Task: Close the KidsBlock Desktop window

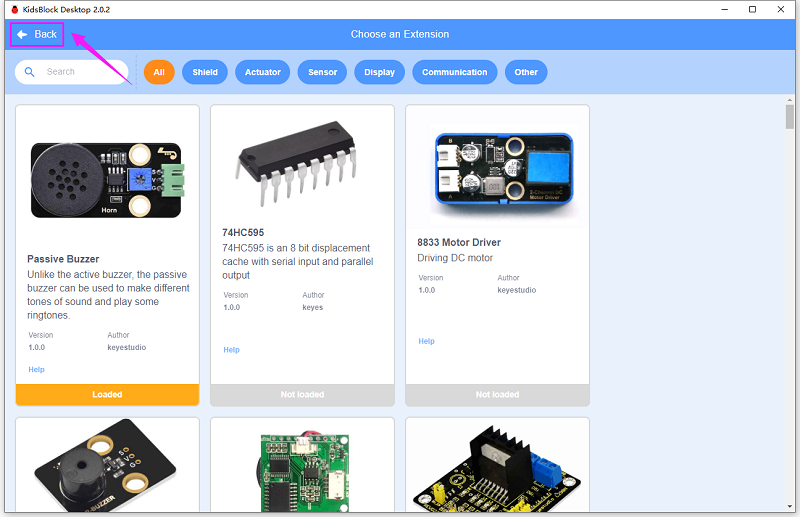Action: click(781, 9)
